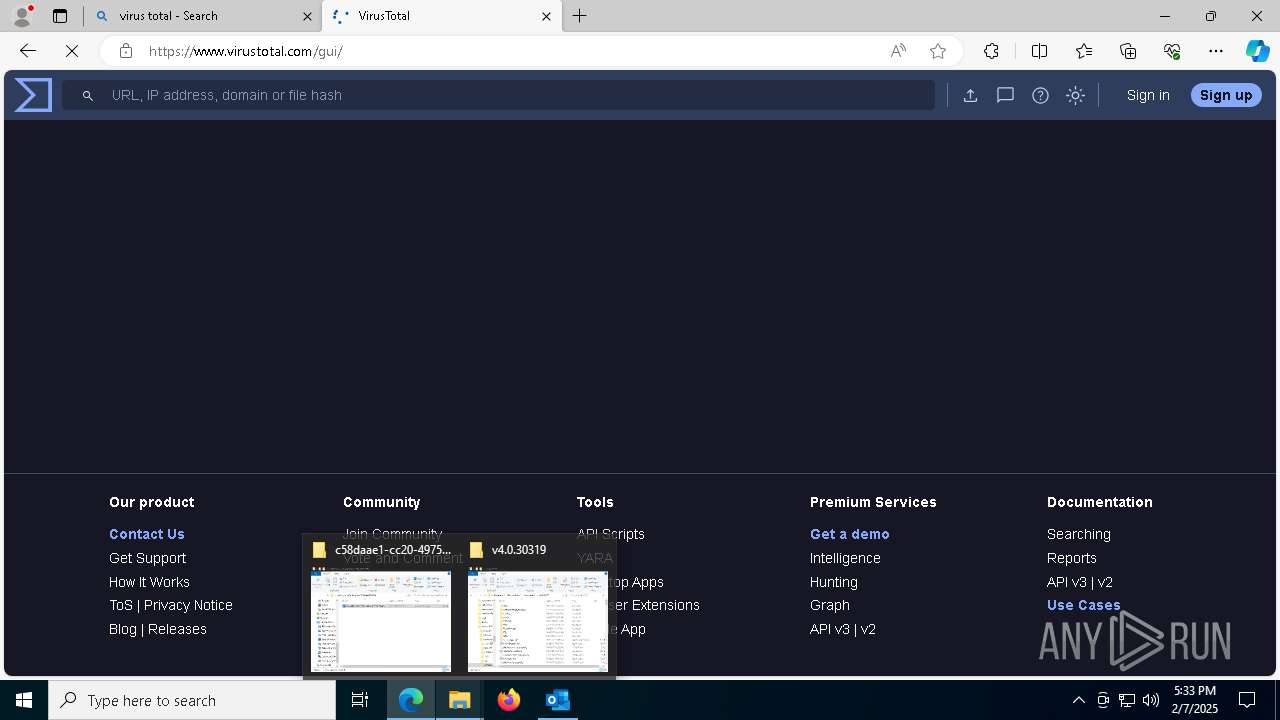This screenshot has width=1280, height=720.
Task: Close the VirusTotal tab
Action: coord(546,16)
